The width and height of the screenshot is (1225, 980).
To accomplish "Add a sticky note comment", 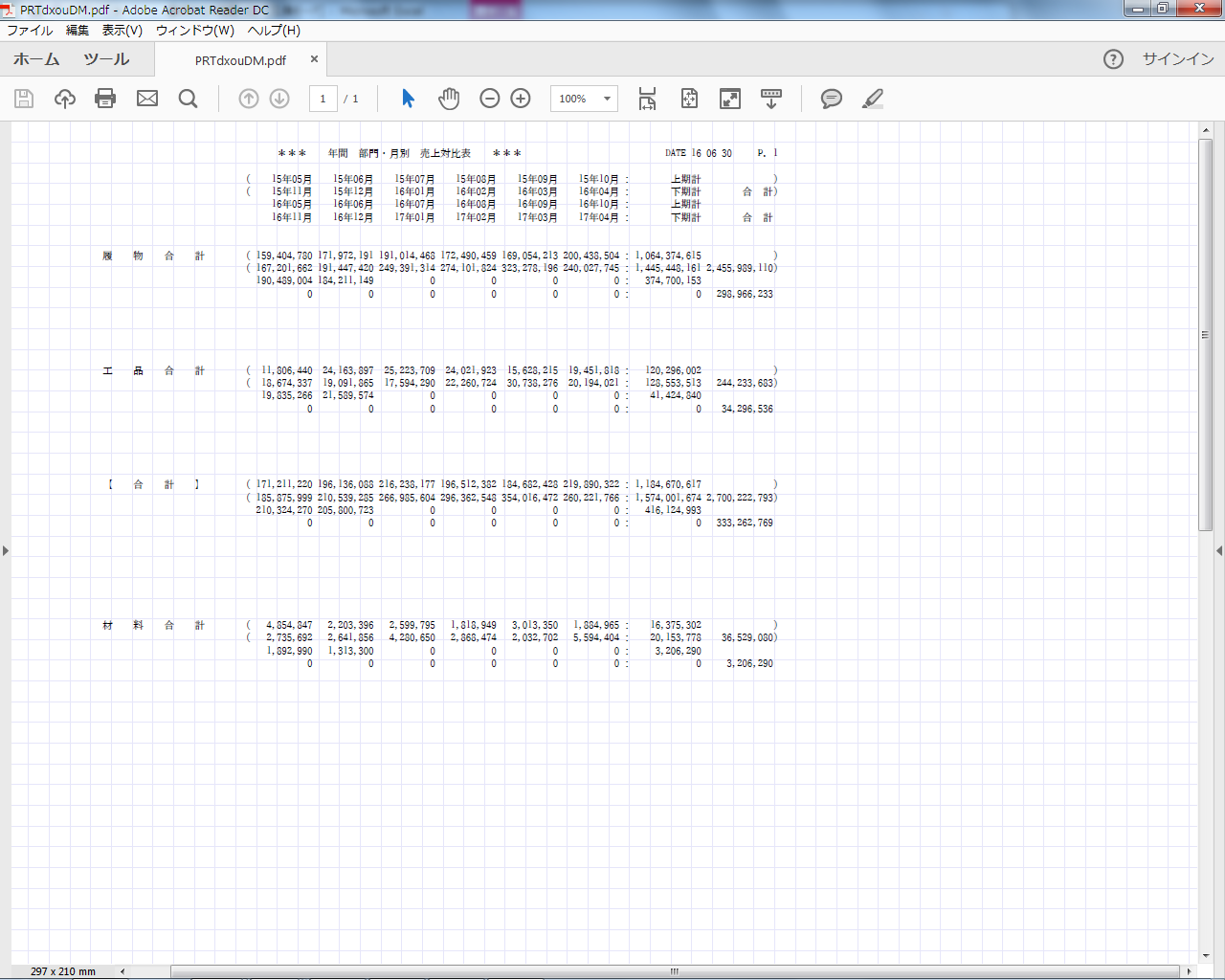I will (x=832, y=99).
